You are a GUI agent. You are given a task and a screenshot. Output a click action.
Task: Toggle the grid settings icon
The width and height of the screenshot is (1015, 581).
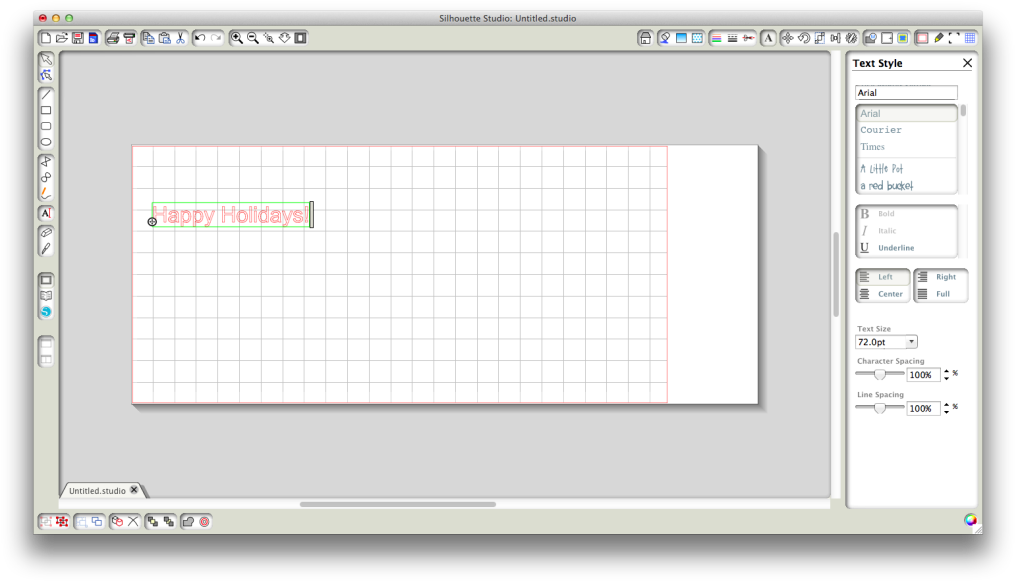pos(970,38)
